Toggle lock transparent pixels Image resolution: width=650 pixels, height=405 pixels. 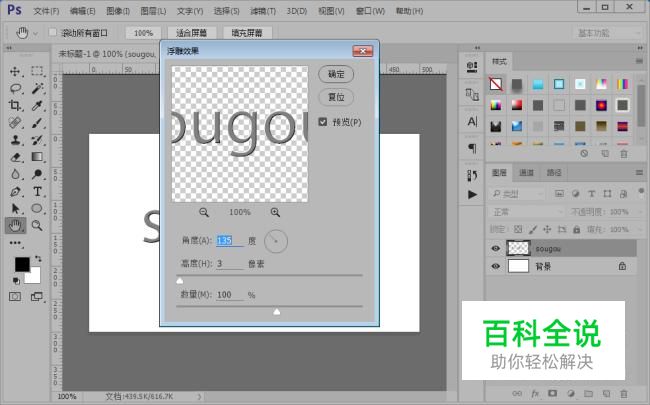pos(518,229)
